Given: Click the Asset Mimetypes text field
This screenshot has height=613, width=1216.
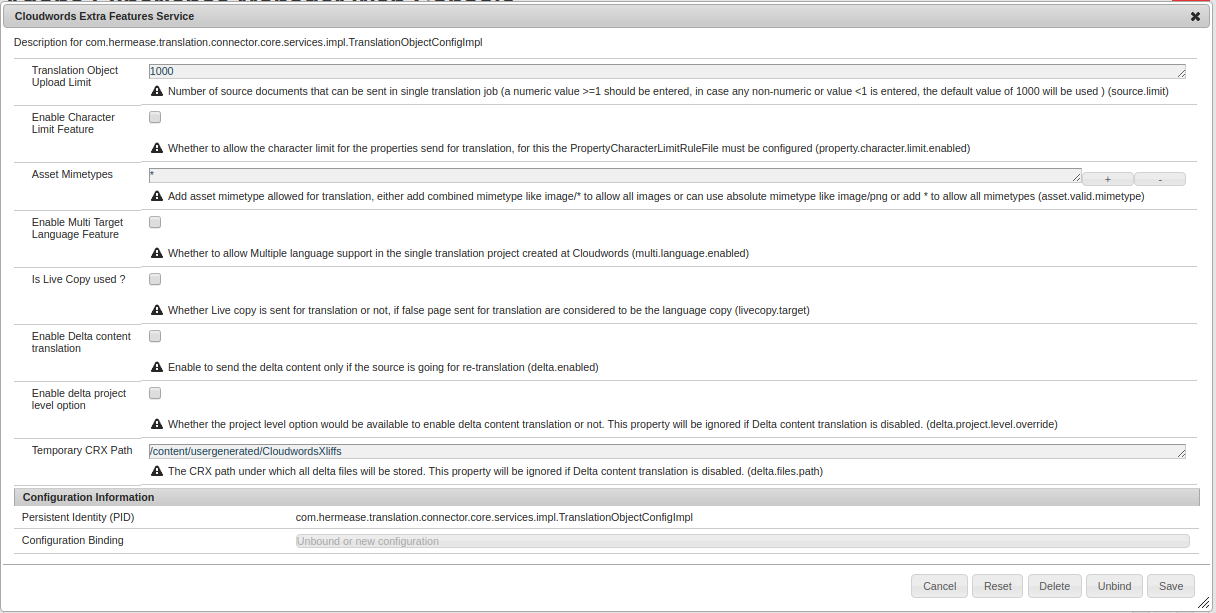Looking at the screenshot, I should point(614,175).
